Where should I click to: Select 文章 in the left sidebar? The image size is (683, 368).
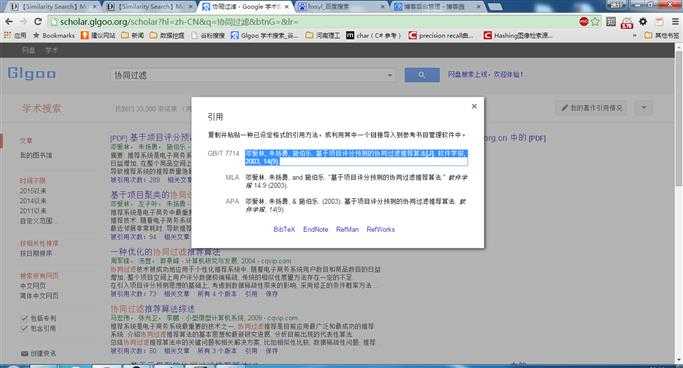tap(26, 140)
